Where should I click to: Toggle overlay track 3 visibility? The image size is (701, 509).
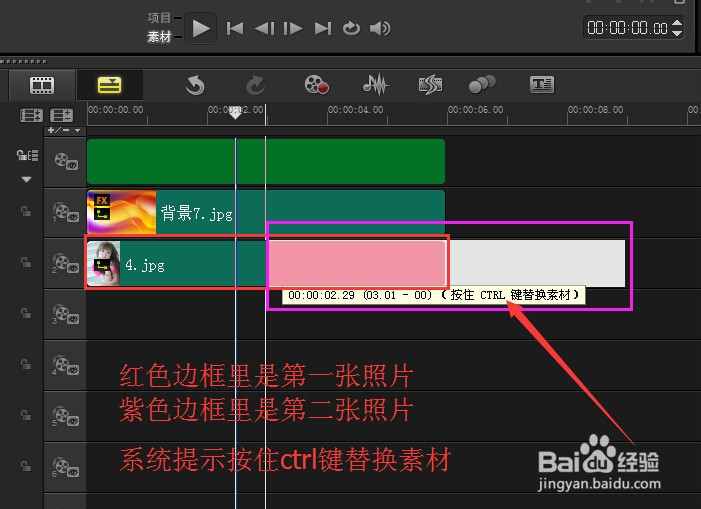(66, 314)
